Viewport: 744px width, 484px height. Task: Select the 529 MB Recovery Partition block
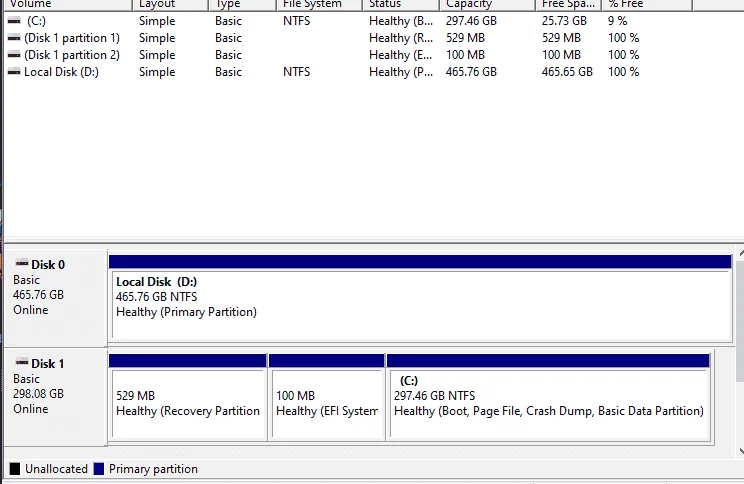187,397
